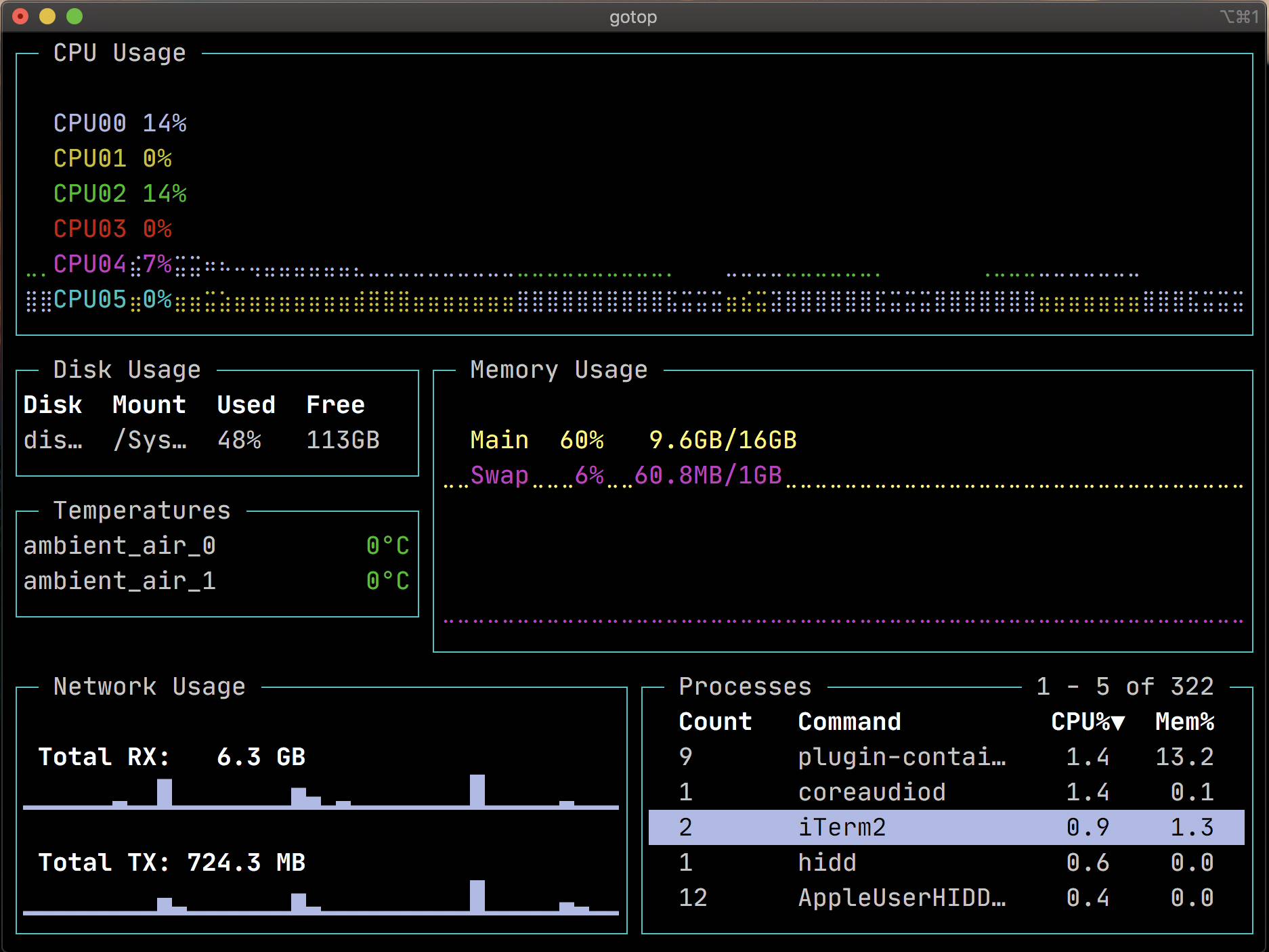The image size is (1269, 952).
Task: Click the Total TX 724.3 MB label
Action: [x=172, y=863]
